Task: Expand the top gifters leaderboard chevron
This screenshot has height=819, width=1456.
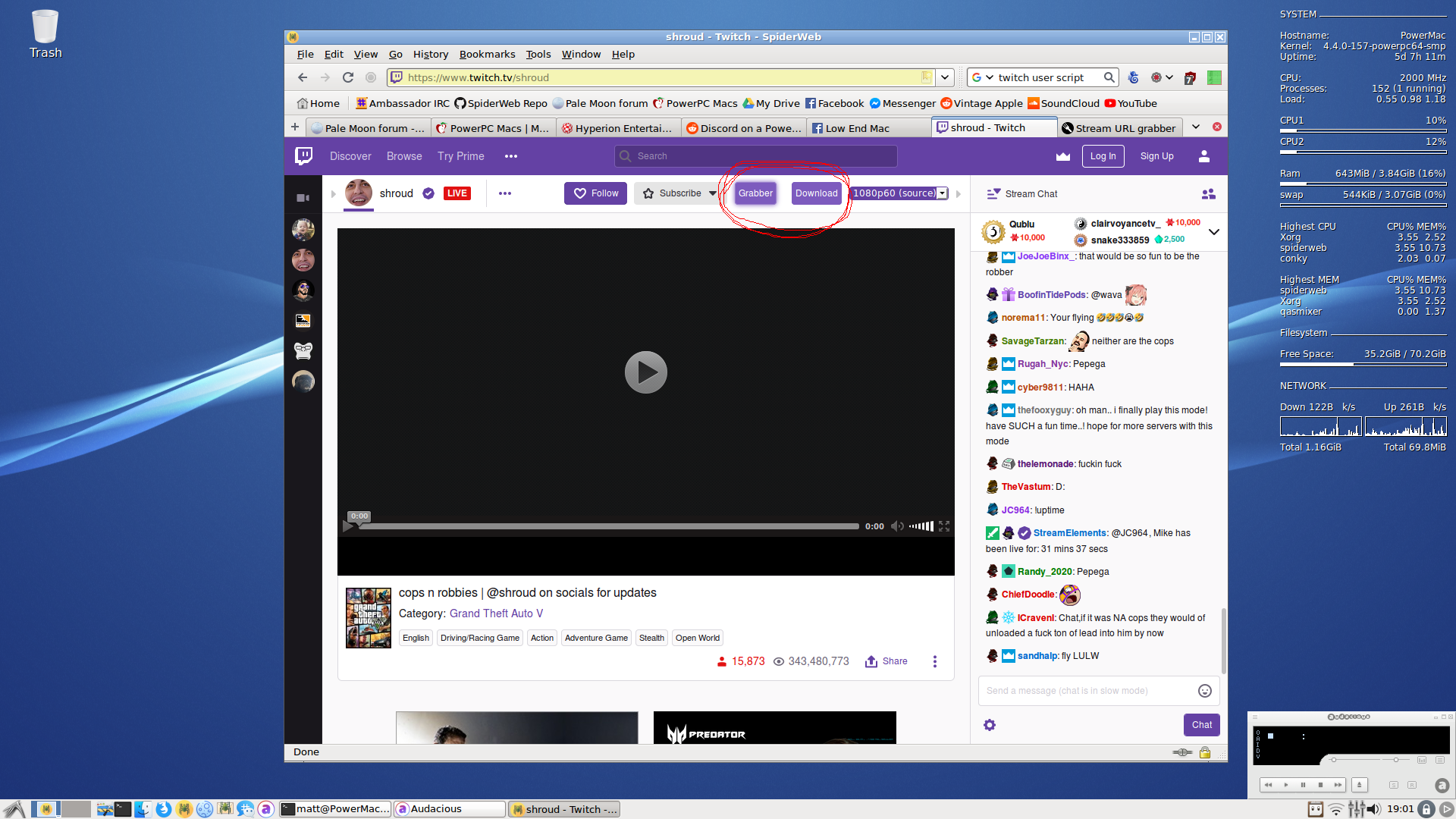Action: [x=1213, y=232]
